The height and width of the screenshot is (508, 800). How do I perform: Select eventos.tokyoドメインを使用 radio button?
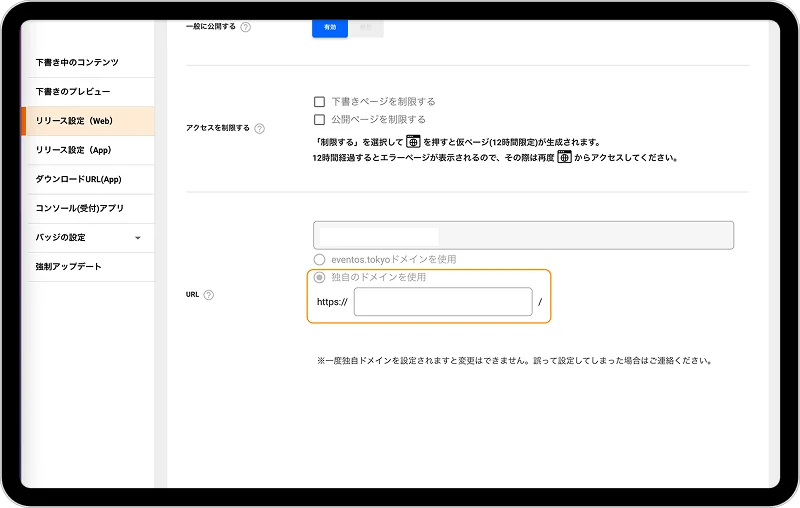(x=320, y=259)
